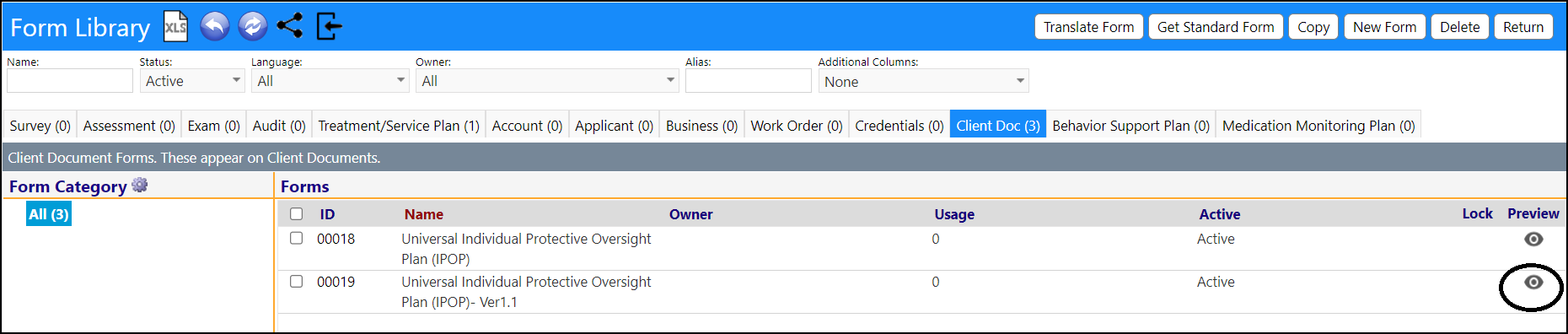1568x334 pixels.
Task: Sort by the Usage column header
Action: pos(954,214)
